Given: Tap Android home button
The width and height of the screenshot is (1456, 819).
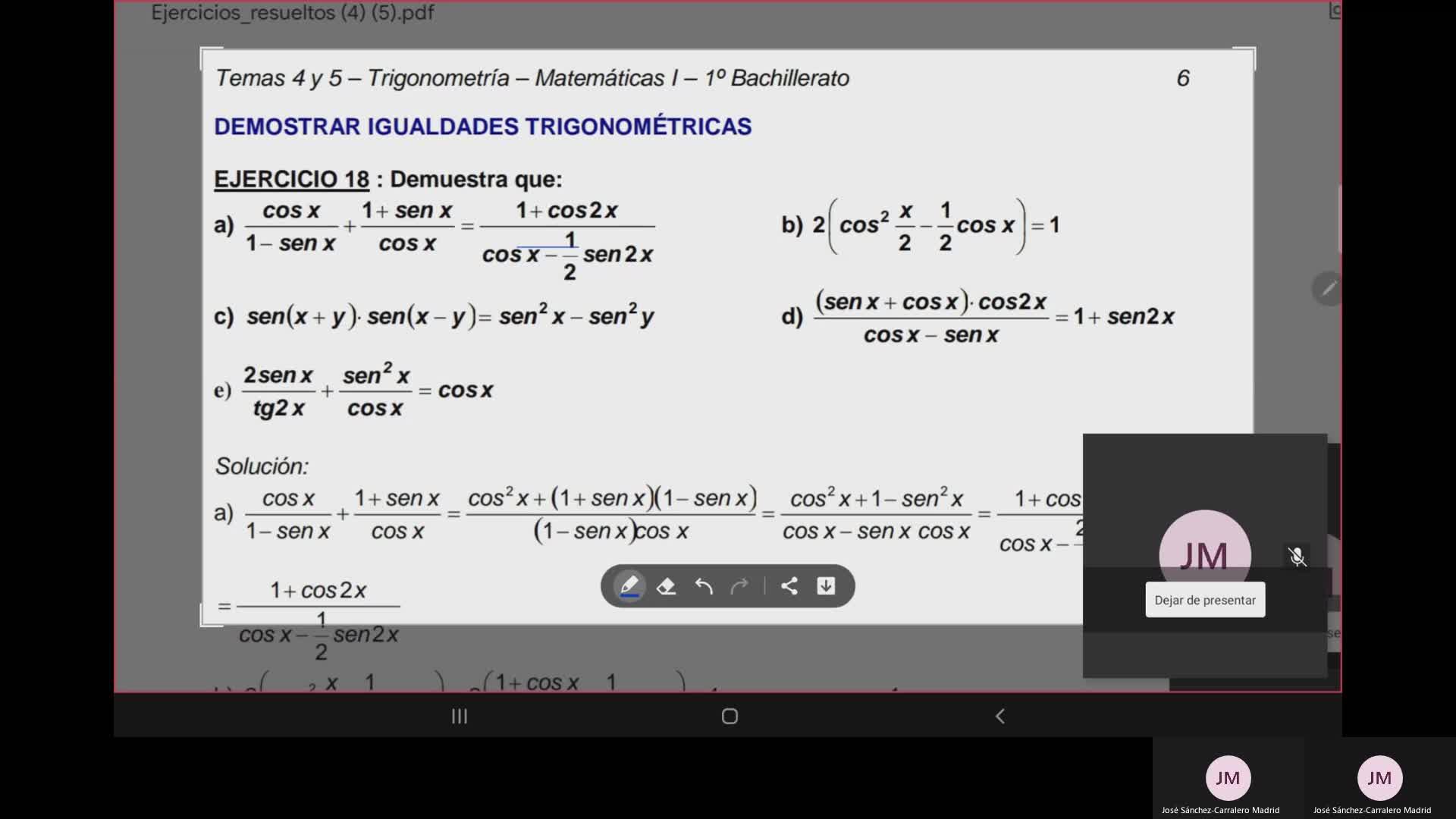Looking at the screenshot, I should (730, 716).
